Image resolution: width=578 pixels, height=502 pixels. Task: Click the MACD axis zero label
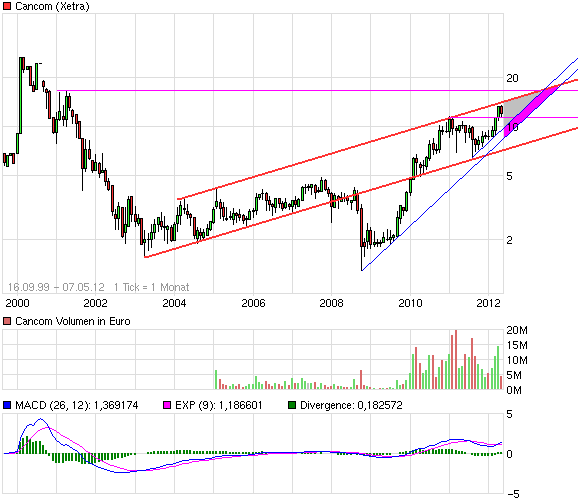(509, 454)
